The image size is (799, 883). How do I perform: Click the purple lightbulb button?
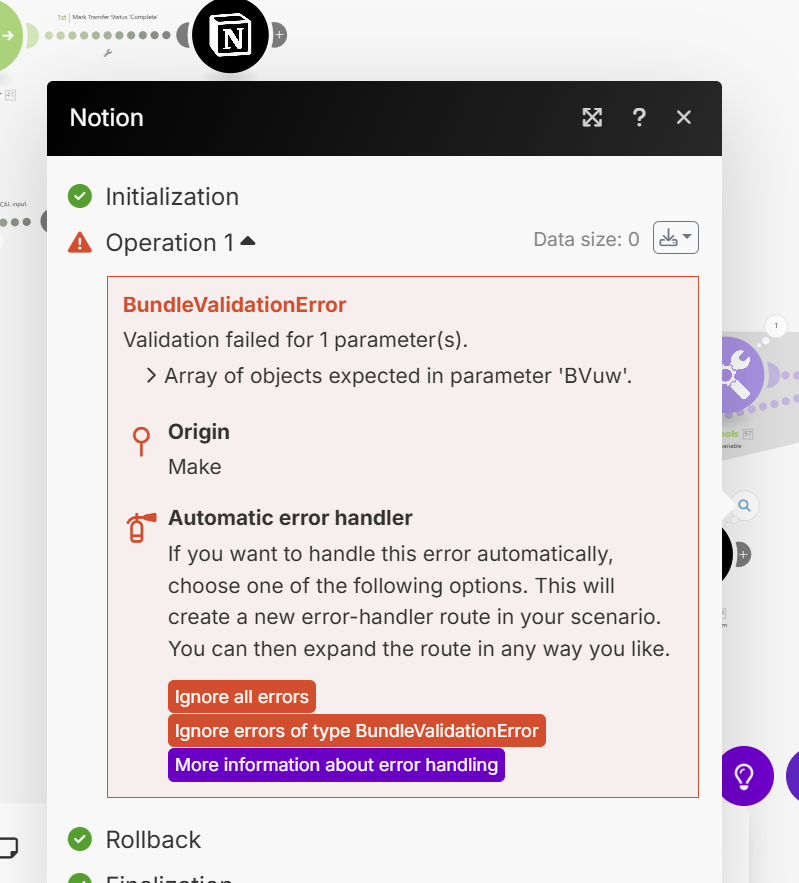[x=745, y=775]
